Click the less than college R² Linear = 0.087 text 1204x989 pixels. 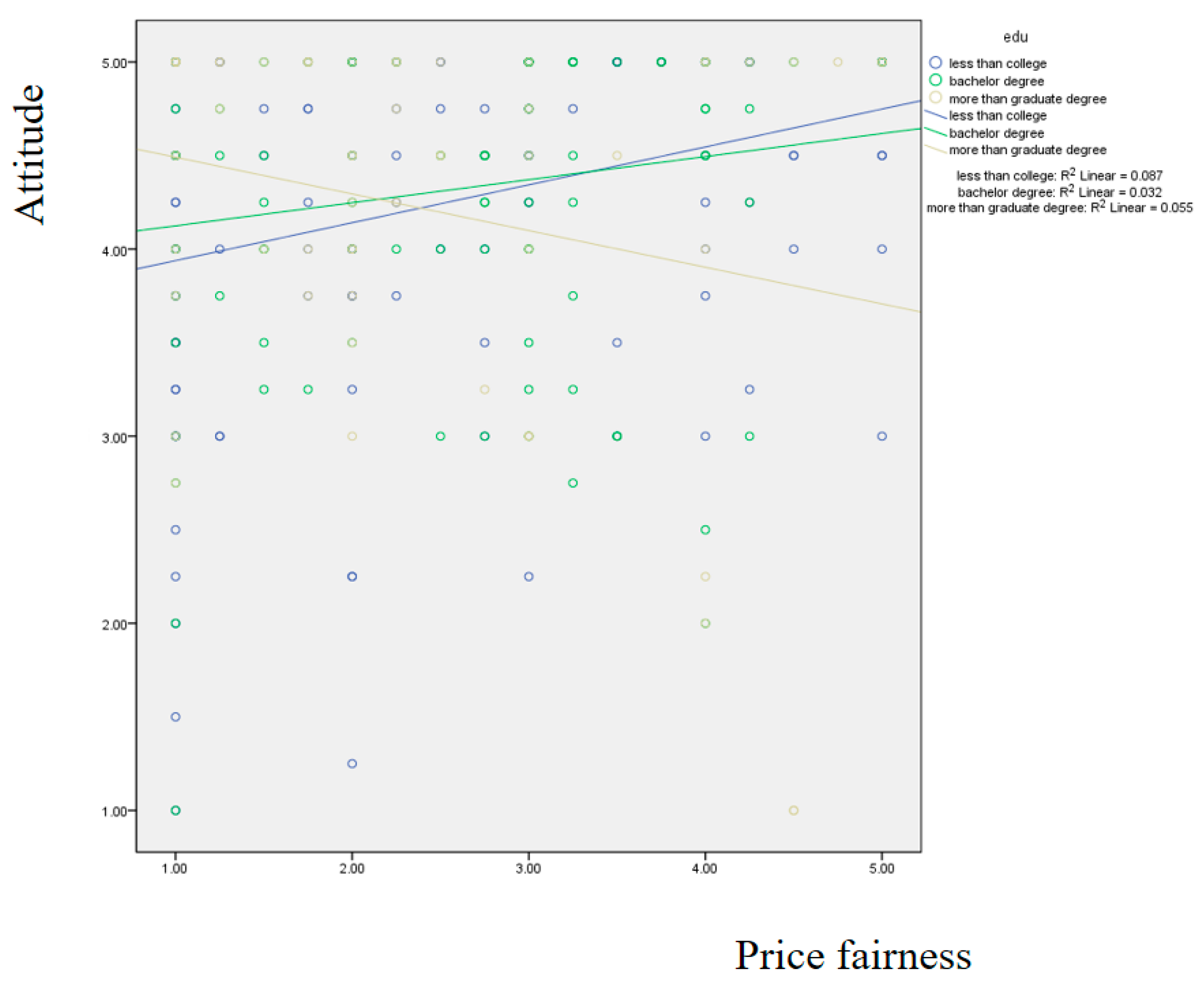[x=1059, y=176]
